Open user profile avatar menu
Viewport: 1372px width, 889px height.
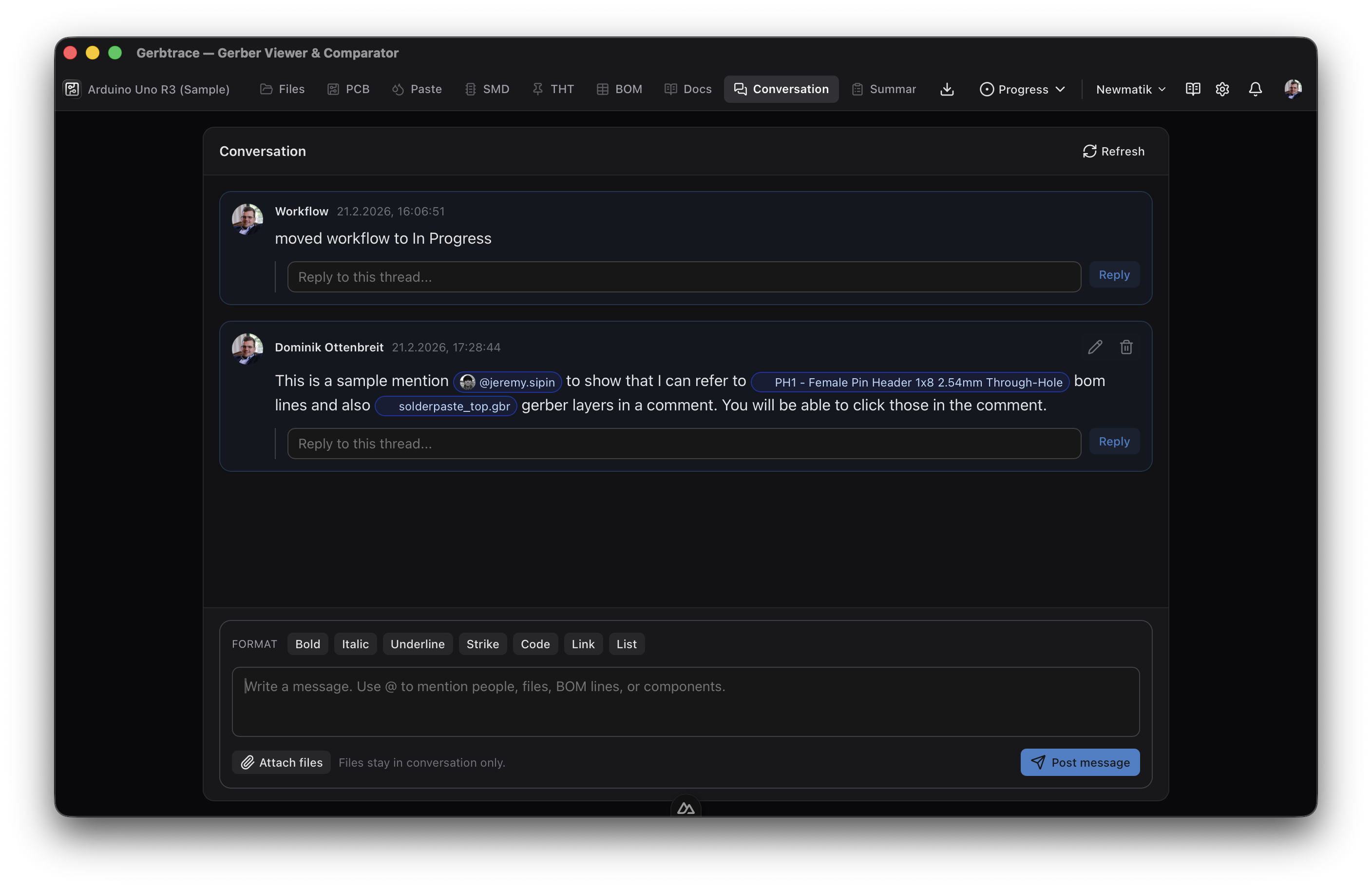(x=1293, y=89)
